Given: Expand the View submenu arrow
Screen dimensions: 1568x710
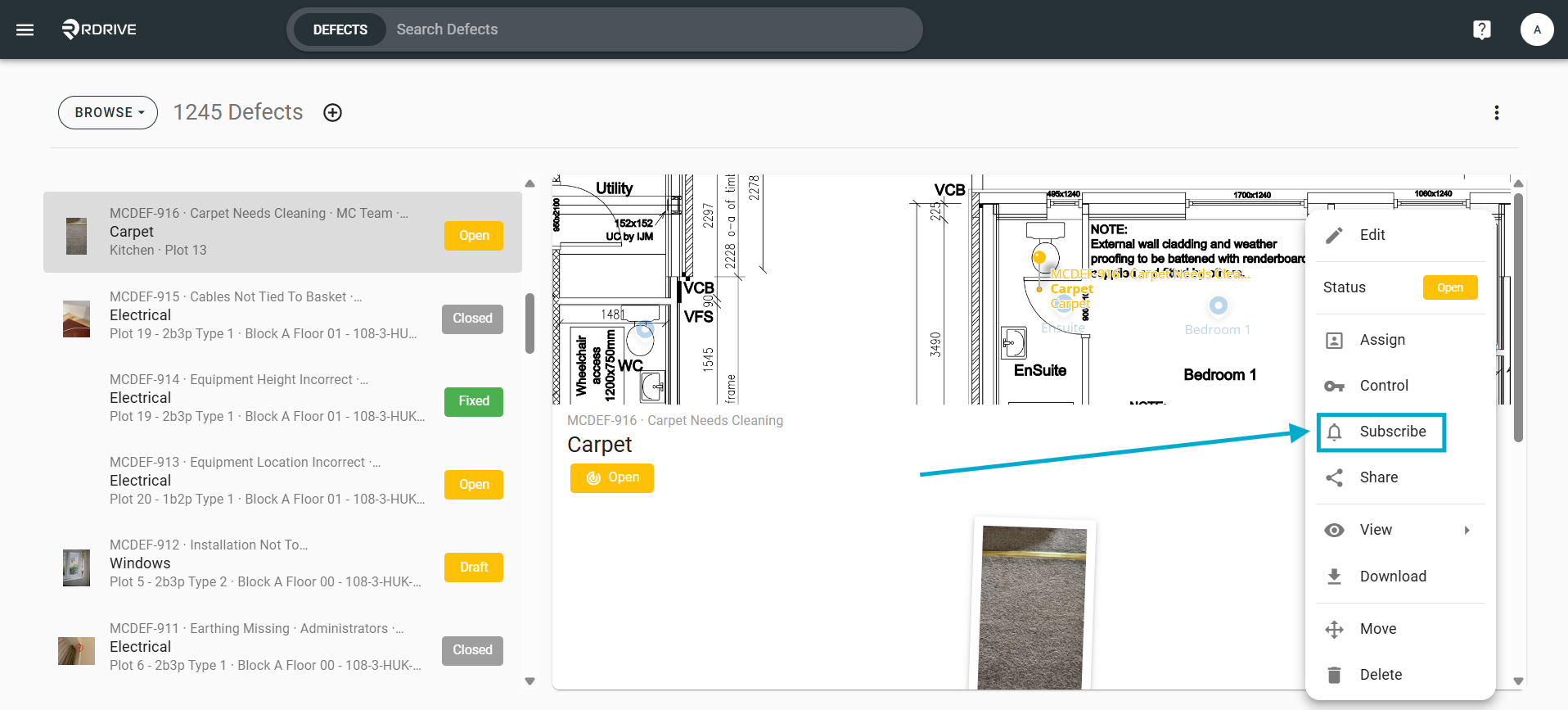Looking at the screenshot, I should coord(1467,530).
